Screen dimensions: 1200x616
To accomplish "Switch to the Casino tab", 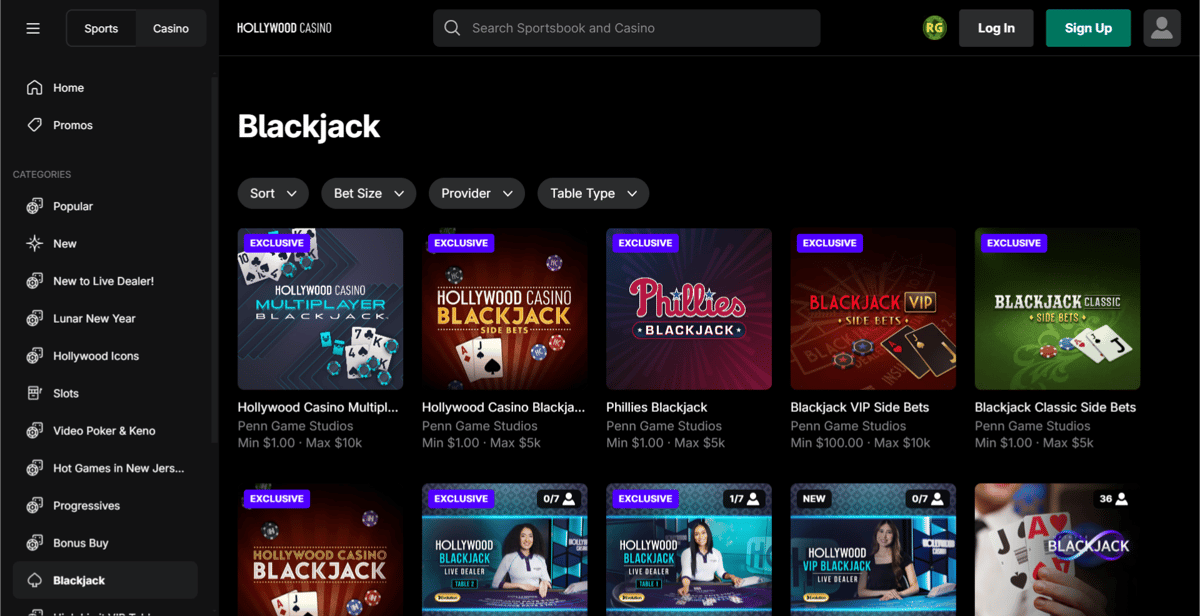I will point(171,28).
